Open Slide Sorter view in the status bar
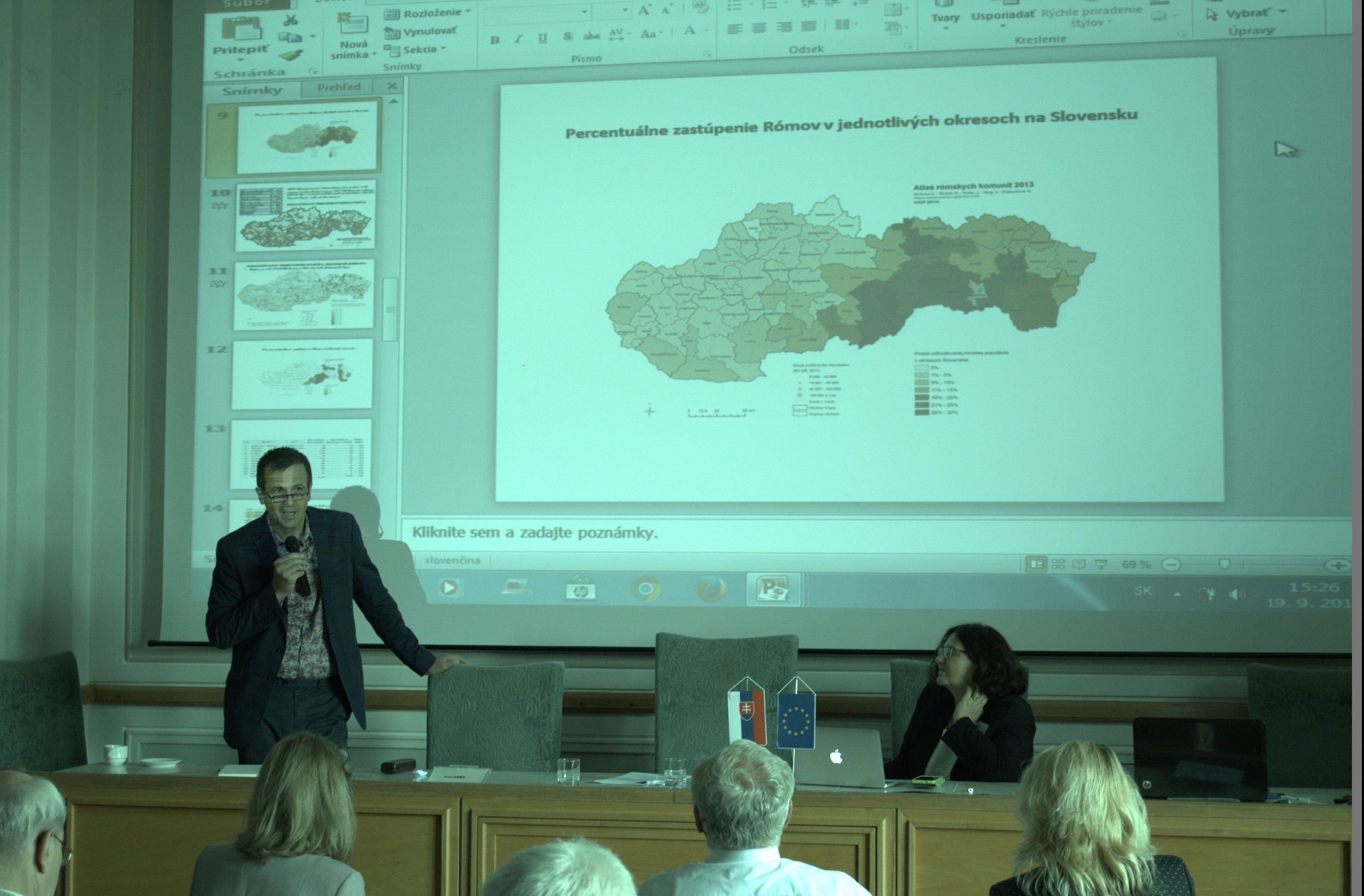 1059,564
